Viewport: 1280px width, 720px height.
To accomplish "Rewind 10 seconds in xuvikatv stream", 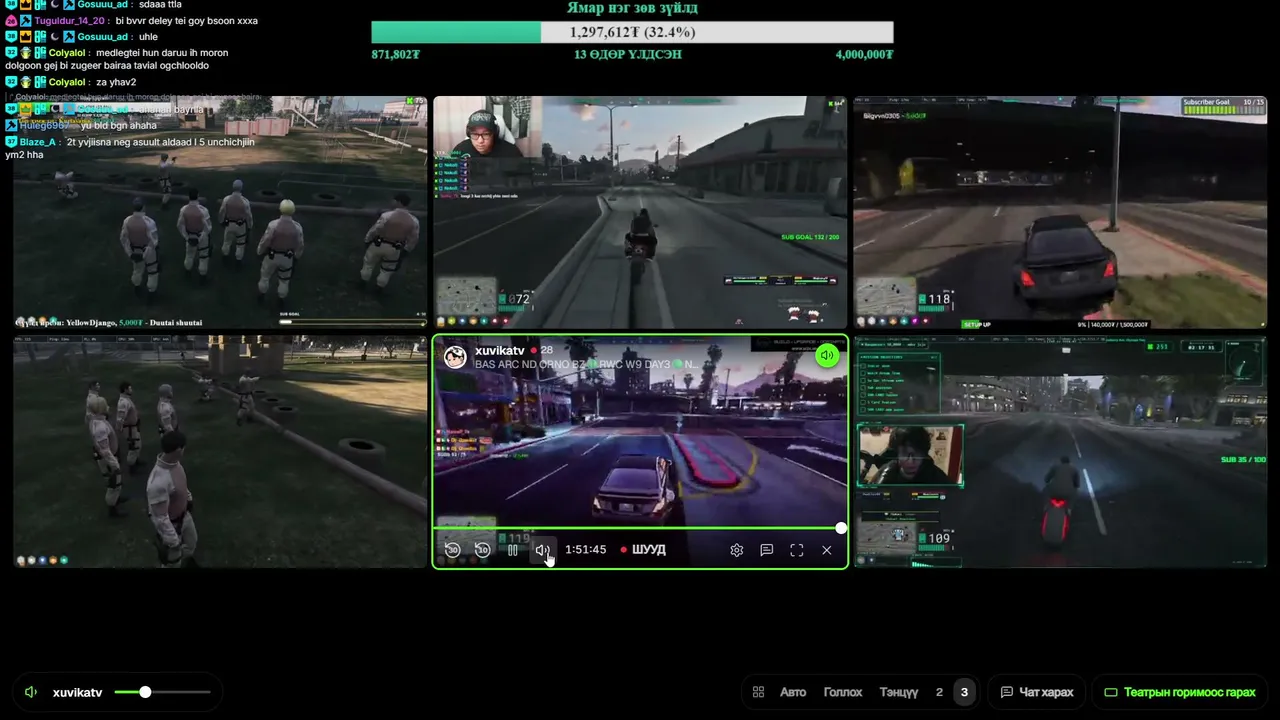I will click(482, 550).
